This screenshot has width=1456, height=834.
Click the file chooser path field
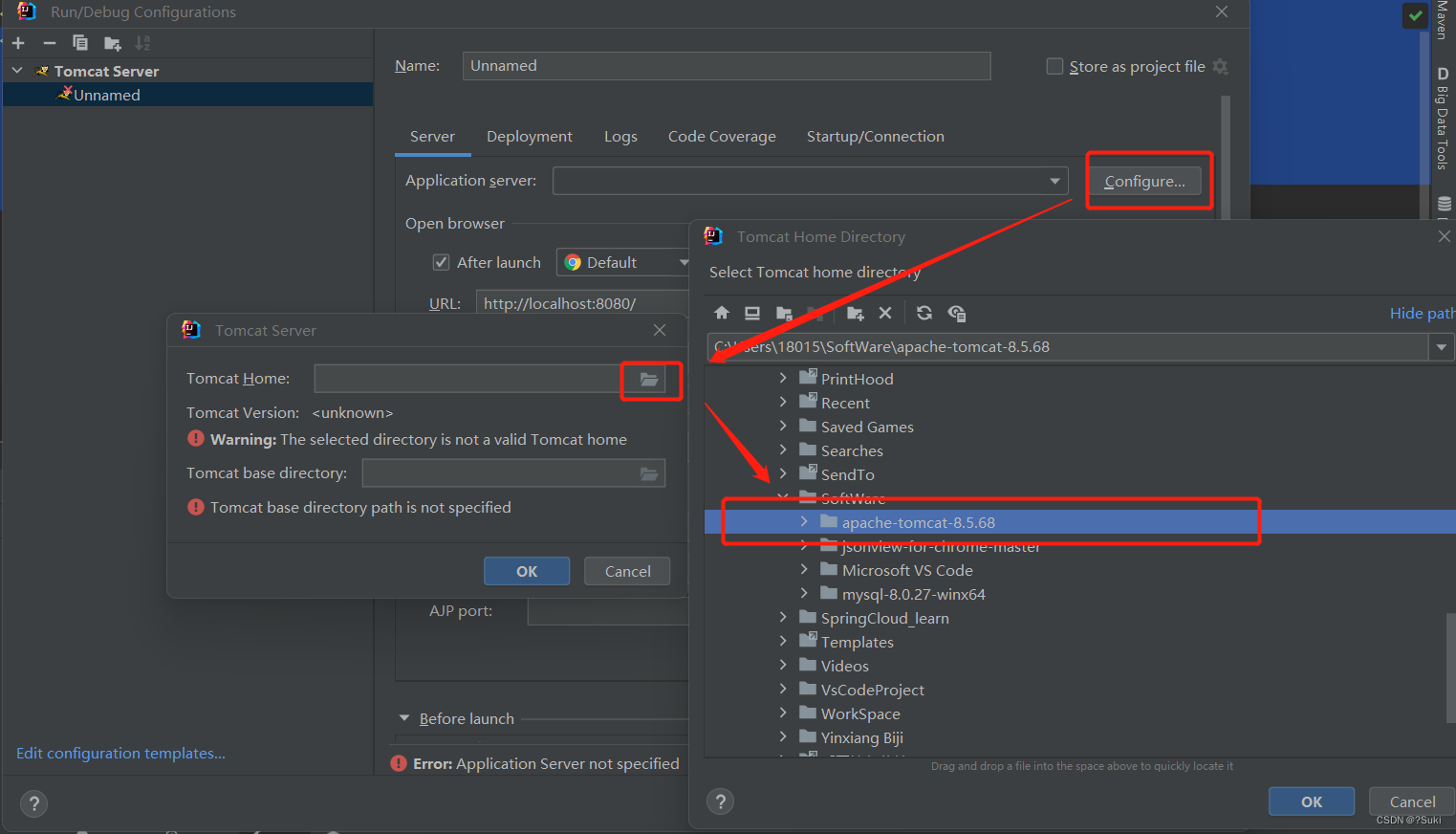[1068, 347]
